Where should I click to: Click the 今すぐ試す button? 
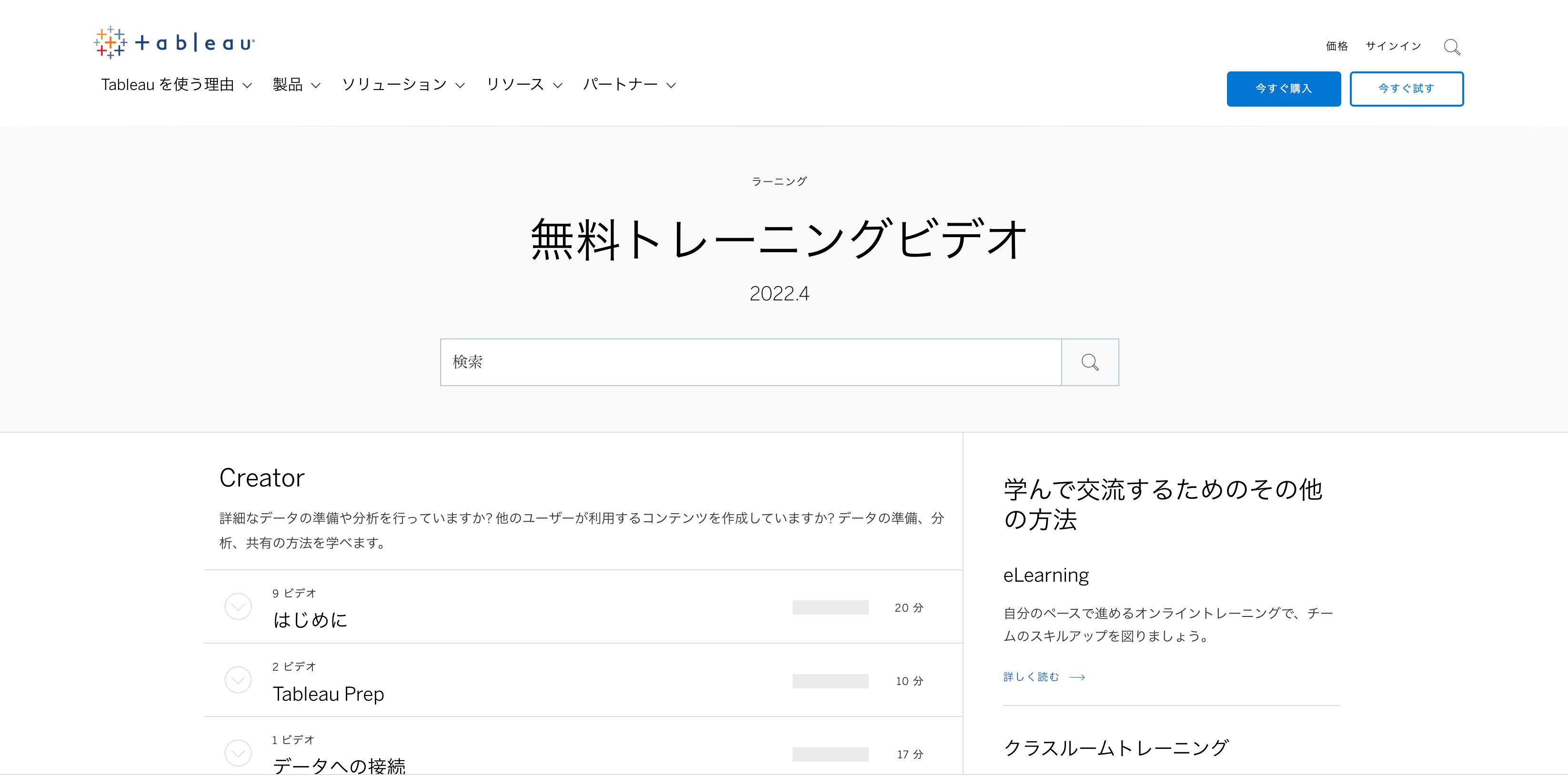click(x=1407, y=89)
